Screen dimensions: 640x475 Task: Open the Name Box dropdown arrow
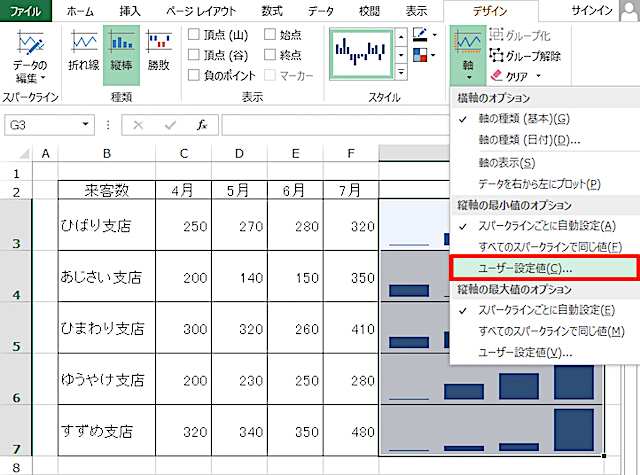tap(85, 124)
